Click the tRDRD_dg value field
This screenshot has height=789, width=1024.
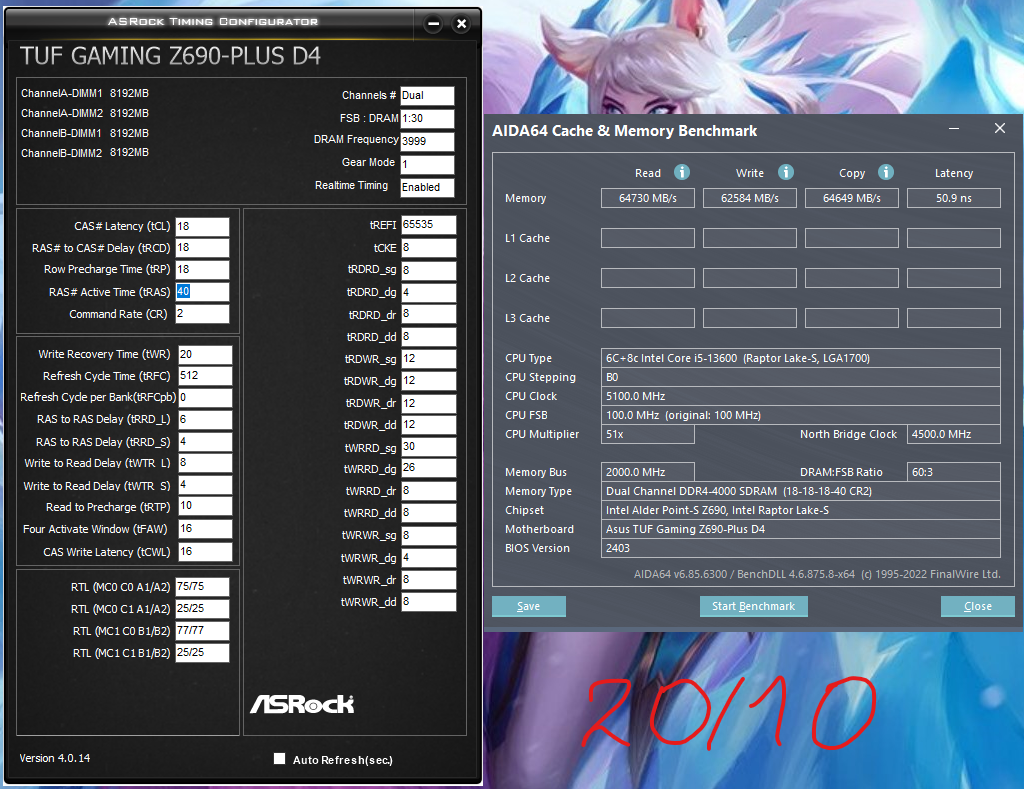pos(428,293)
